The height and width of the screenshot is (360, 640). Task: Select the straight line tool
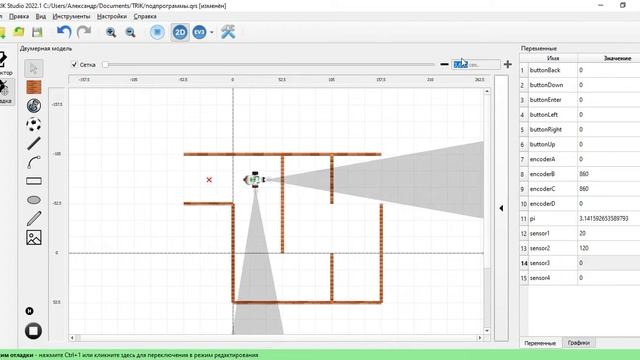click(x=34, y=143)
